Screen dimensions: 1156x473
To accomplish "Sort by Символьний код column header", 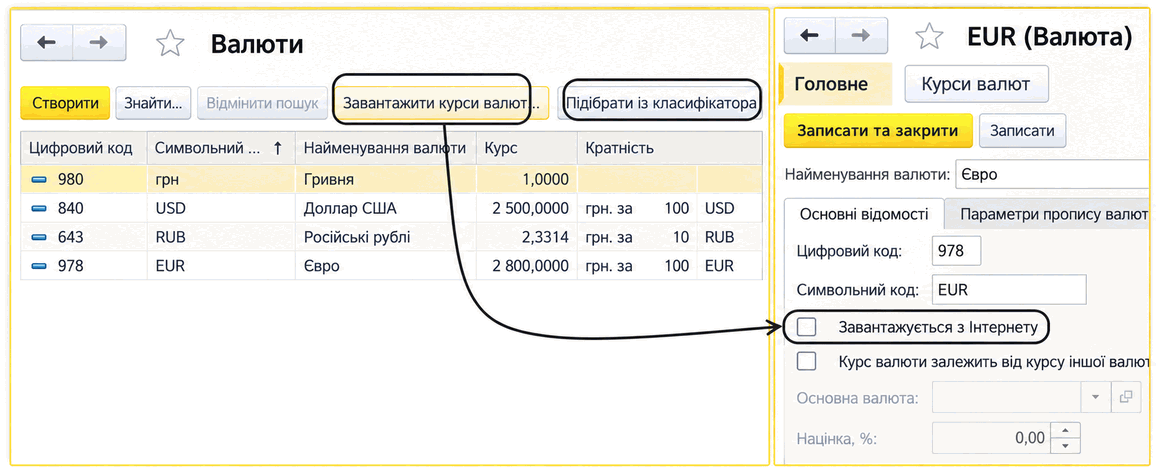I will (220, 149).
